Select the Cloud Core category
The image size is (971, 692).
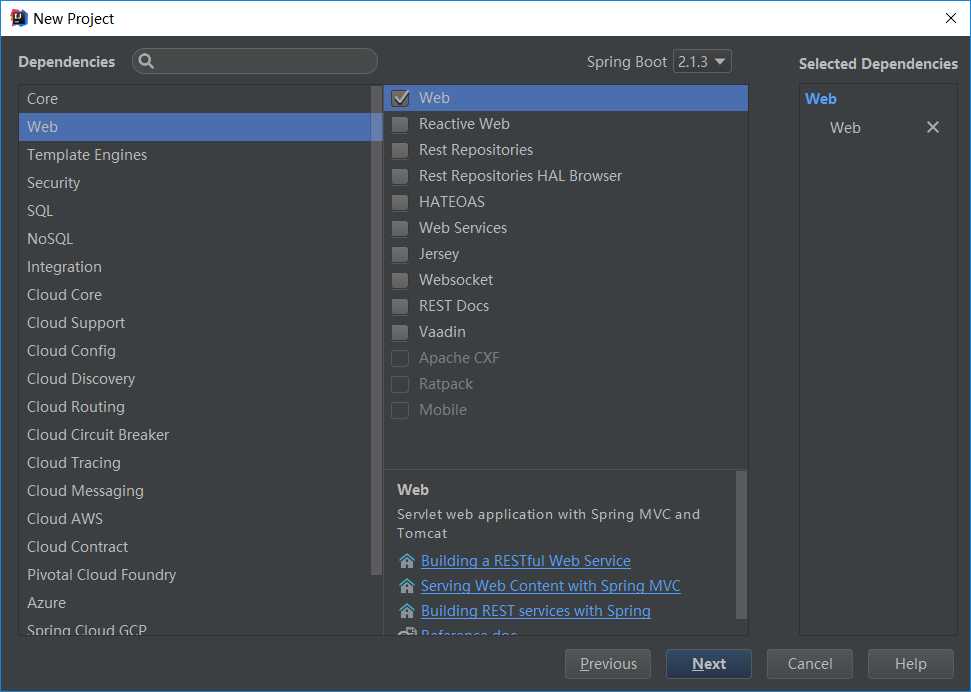[194, 295]
